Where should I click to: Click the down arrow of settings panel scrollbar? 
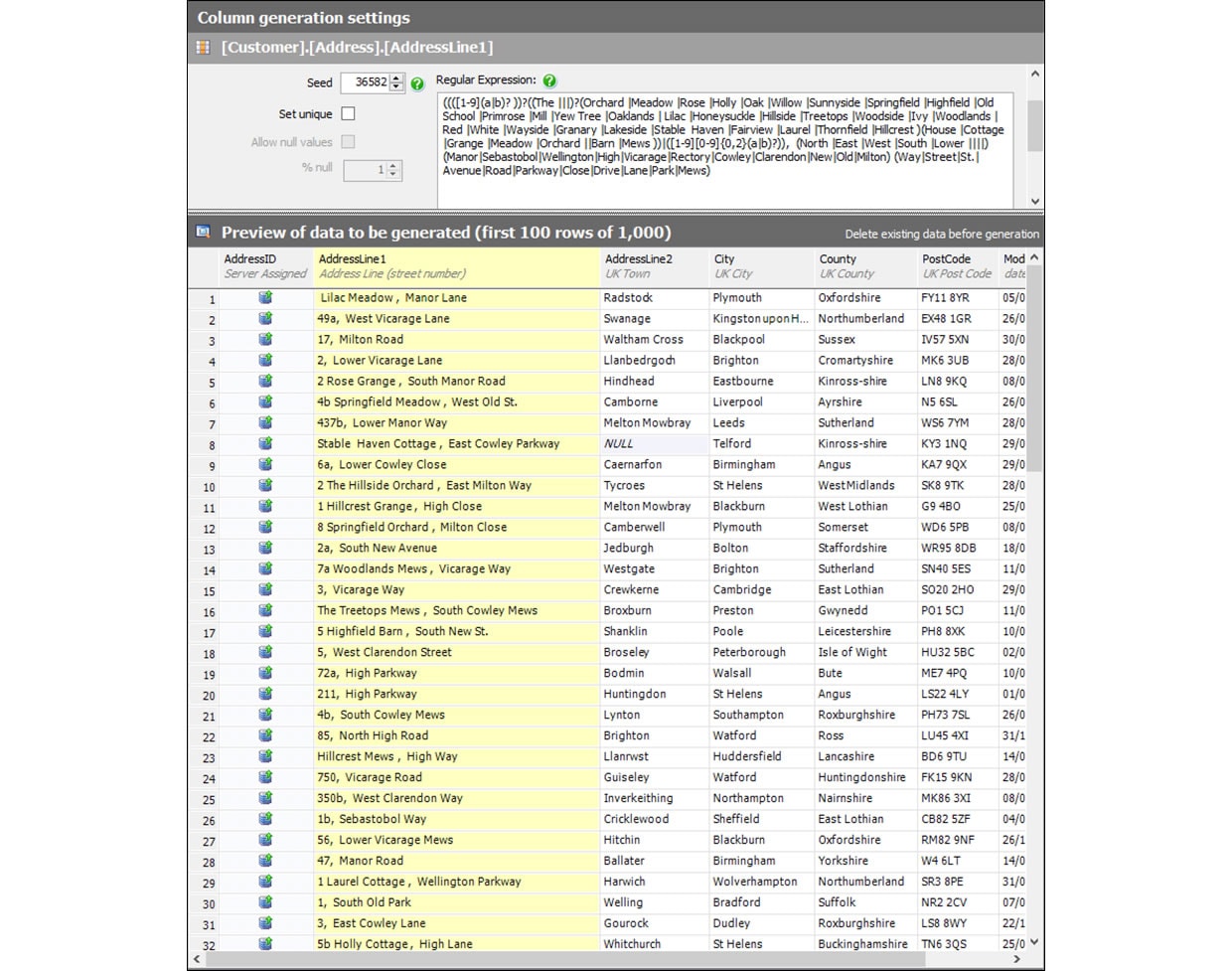(x=1034, y=201)
